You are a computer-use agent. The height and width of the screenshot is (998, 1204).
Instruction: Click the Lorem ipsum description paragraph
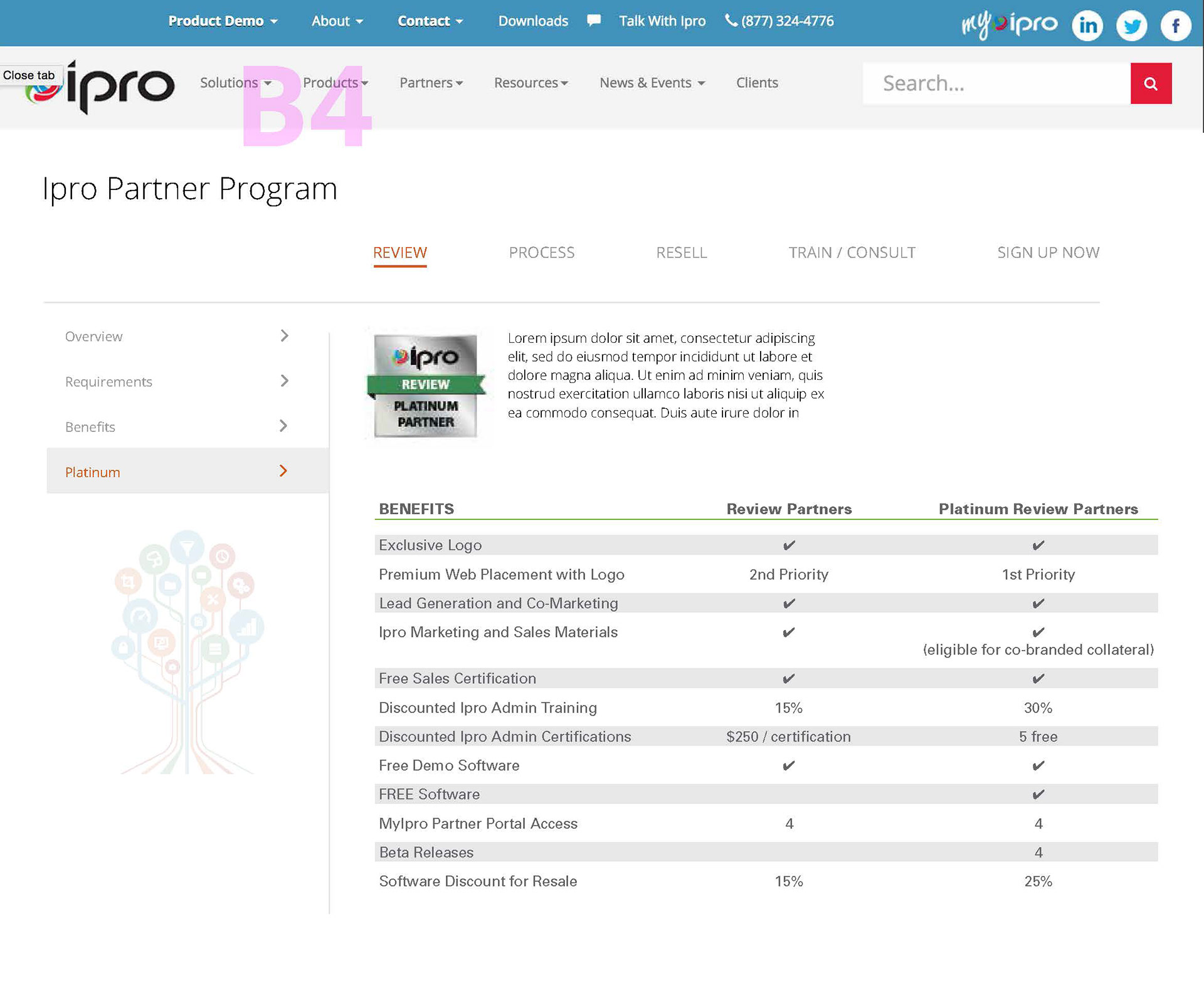(x=666, y=376)
